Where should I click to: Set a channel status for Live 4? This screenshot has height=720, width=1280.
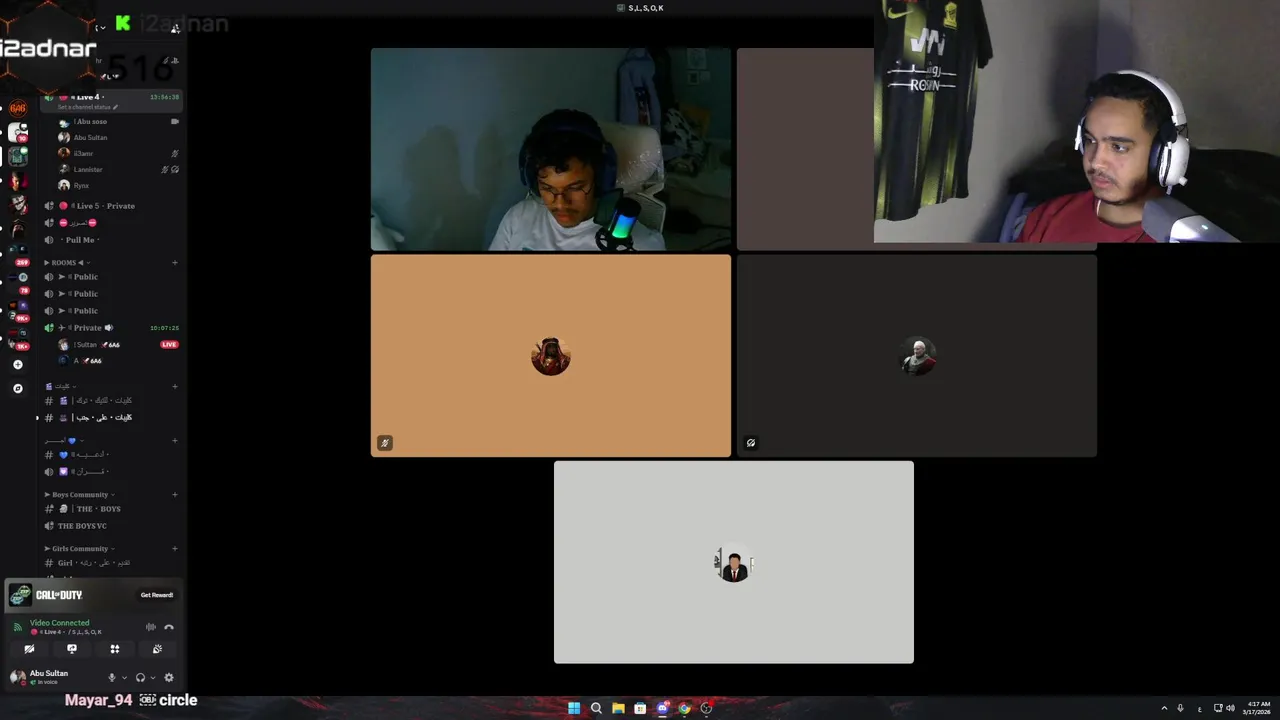(87, 107)
